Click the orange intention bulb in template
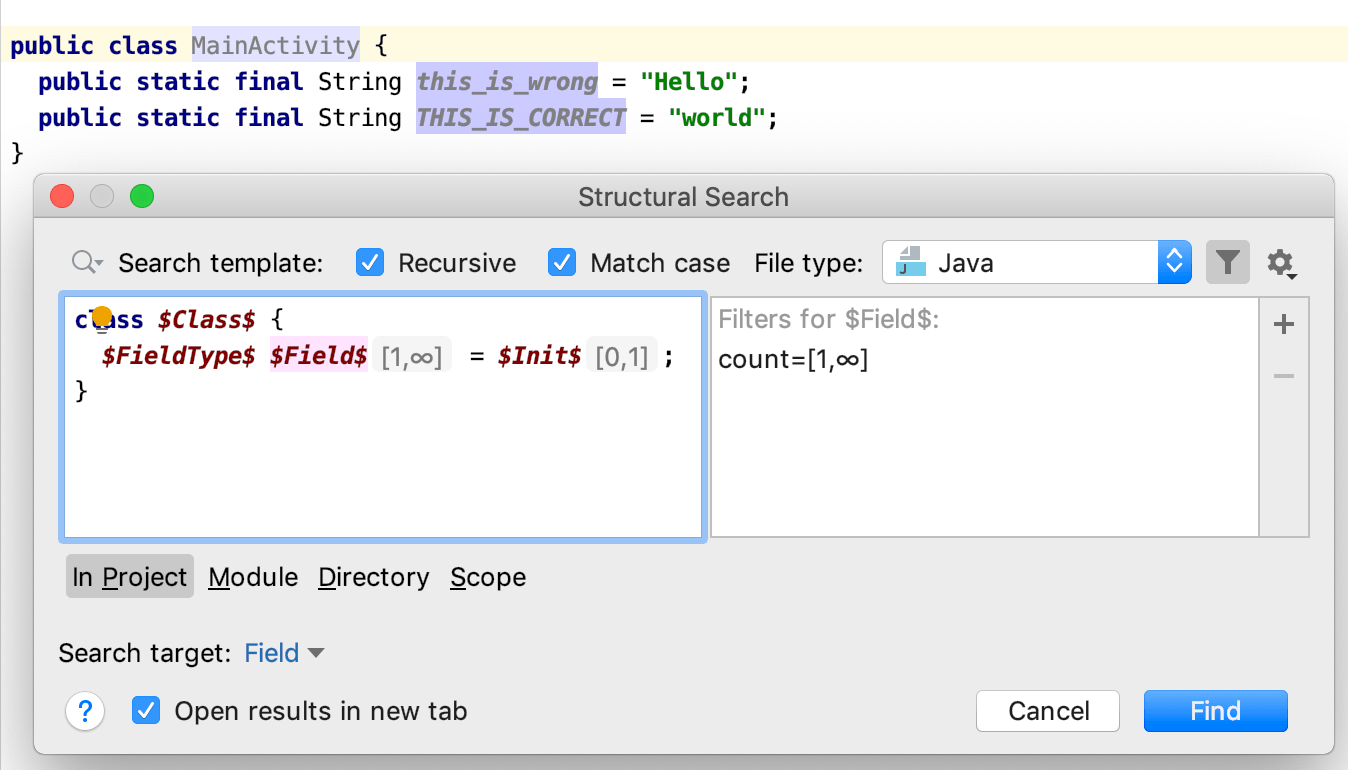1348x770 pixels. tap(102, 317)
